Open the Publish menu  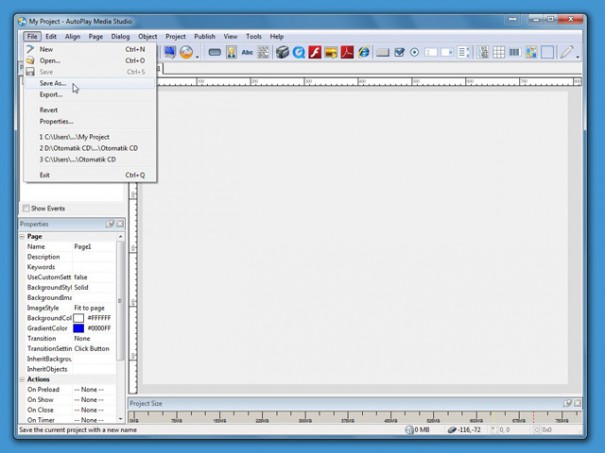point(204,37)
